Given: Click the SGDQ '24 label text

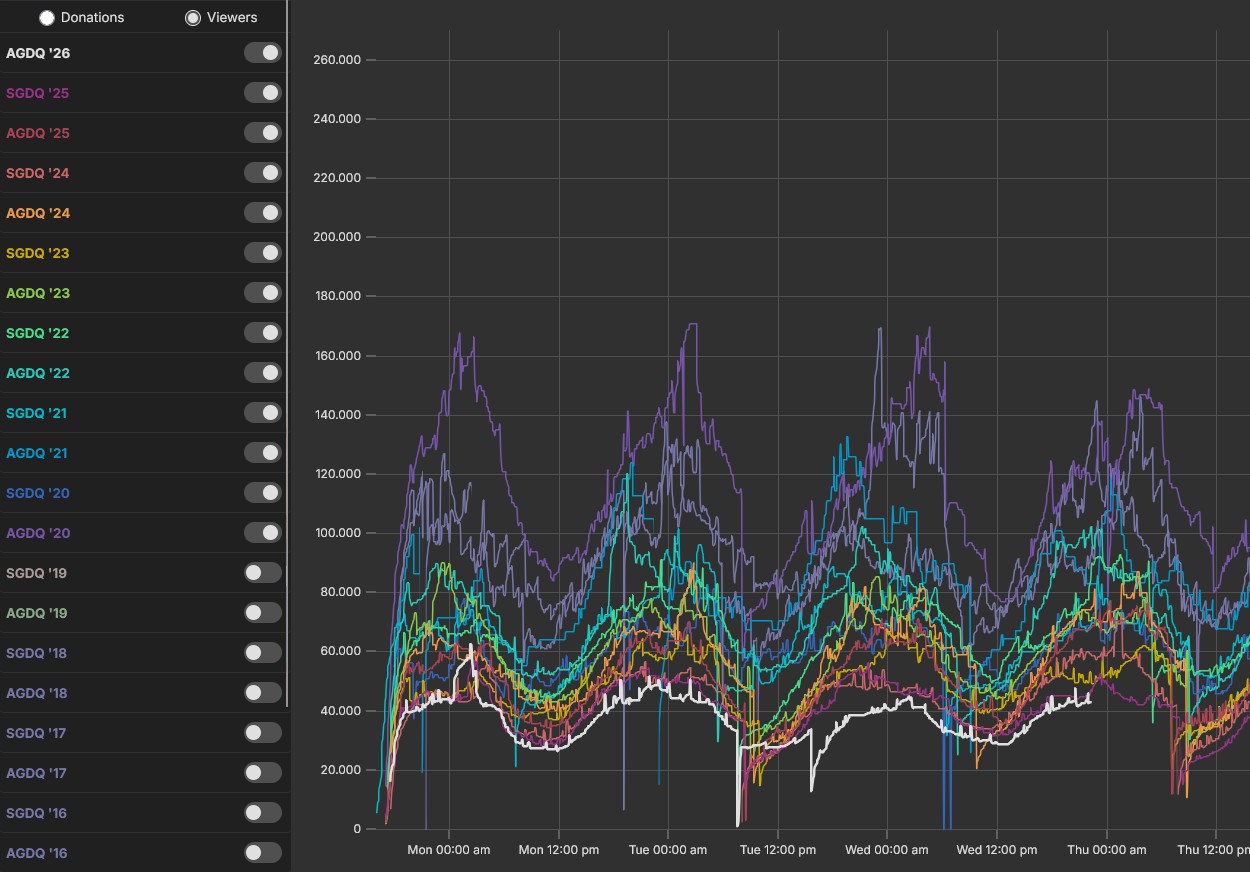Looking at the screenshot, I should [37, 173].
